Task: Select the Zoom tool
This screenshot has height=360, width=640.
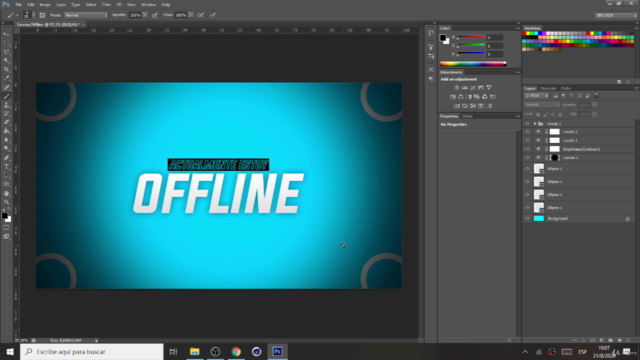Action: point(7,202)
